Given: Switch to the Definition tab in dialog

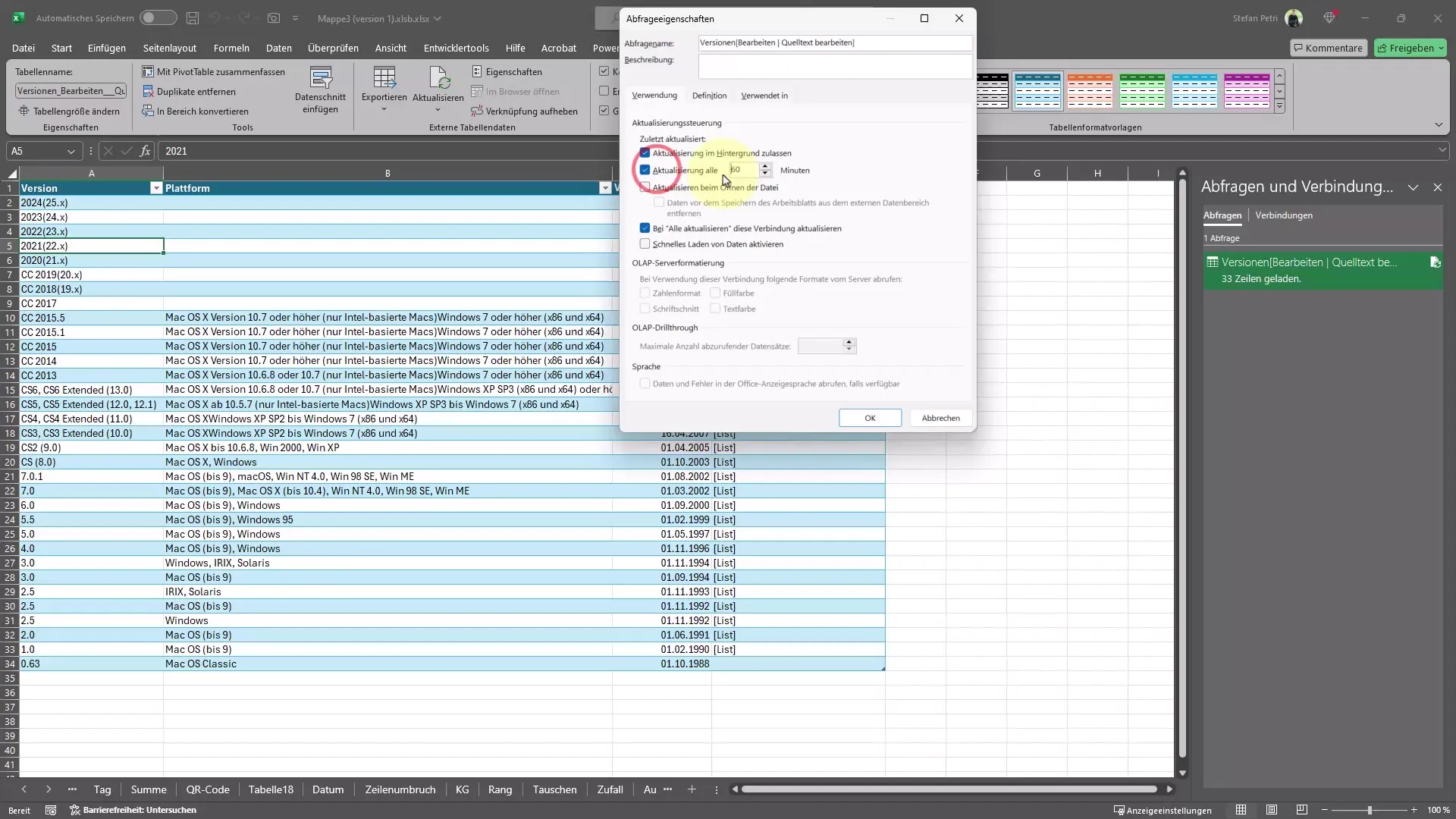Looking at the screenshot, I should point(709,96).
